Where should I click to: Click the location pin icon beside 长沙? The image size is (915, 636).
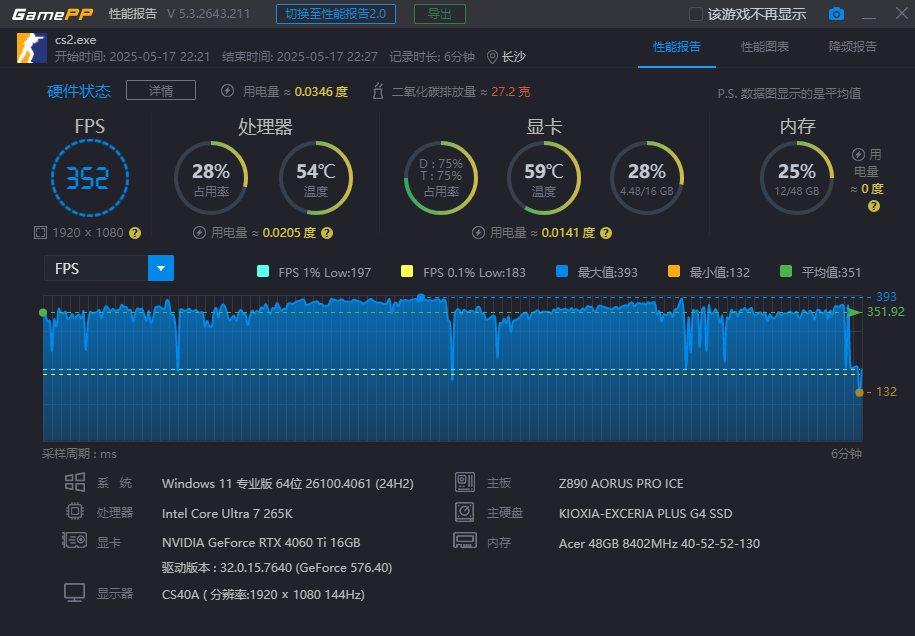point(492,57)
